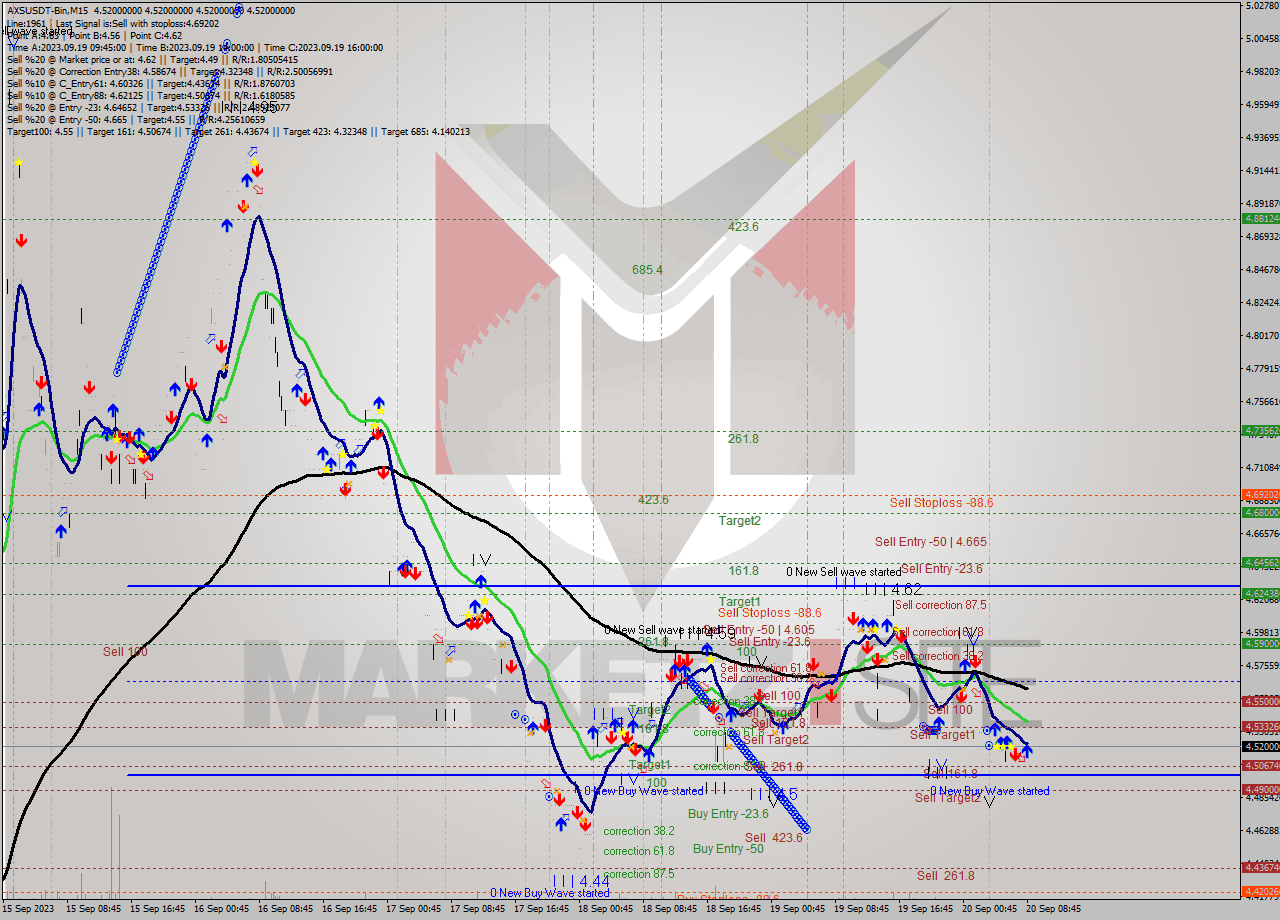Click the red 4.49000 price tag

tap(1260, 789)
